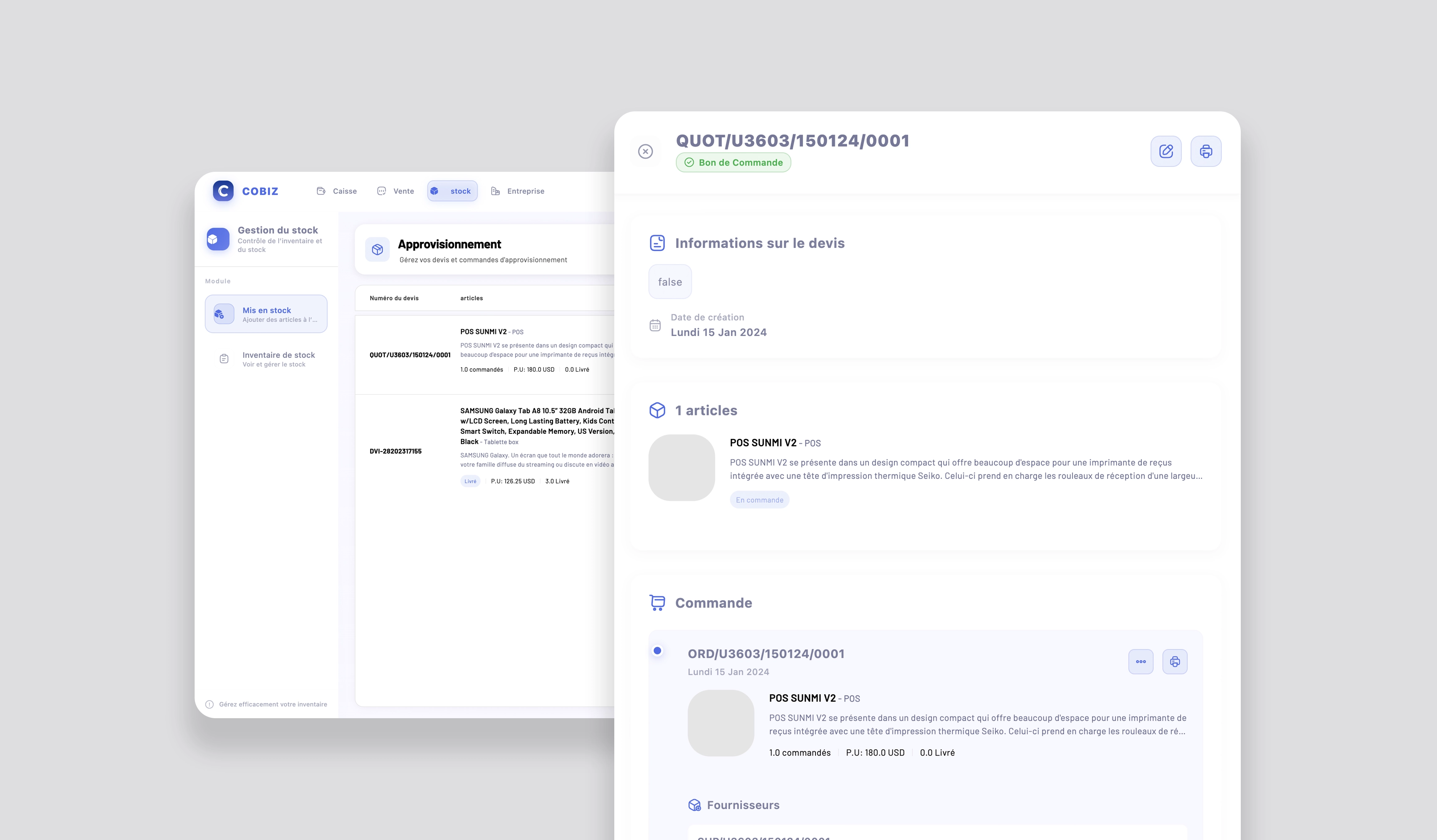Open the Vente tab
Screen dimensions: 1437x840
click(396, 191)
